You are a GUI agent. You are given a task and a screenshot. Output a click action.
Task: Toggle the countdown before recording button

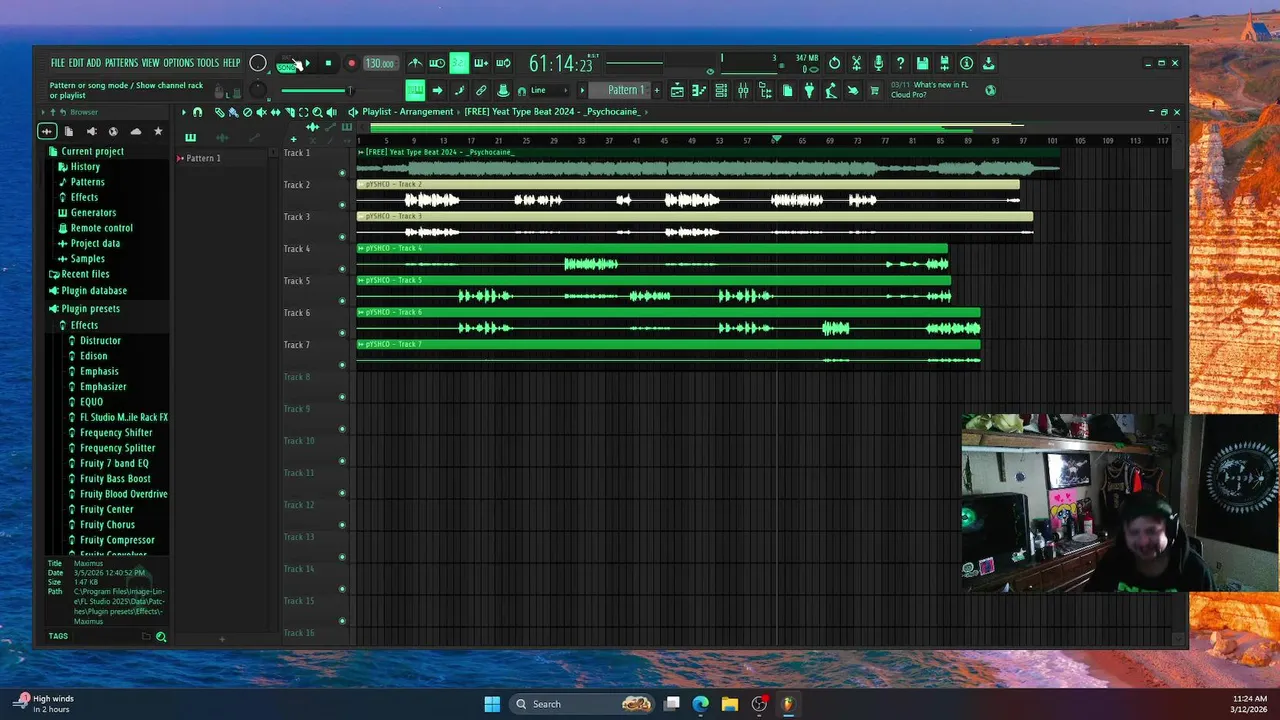pyautogui.click(x=459, y=63)
